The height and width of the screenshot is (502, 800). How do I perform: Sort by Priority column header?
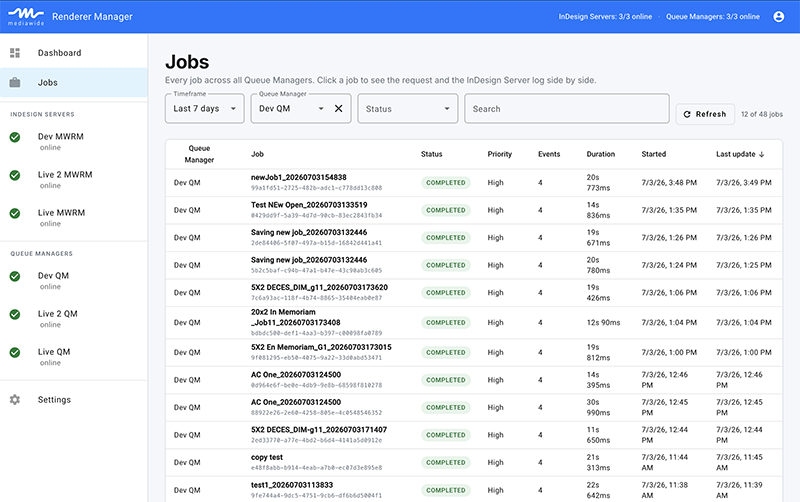(499, 154)
